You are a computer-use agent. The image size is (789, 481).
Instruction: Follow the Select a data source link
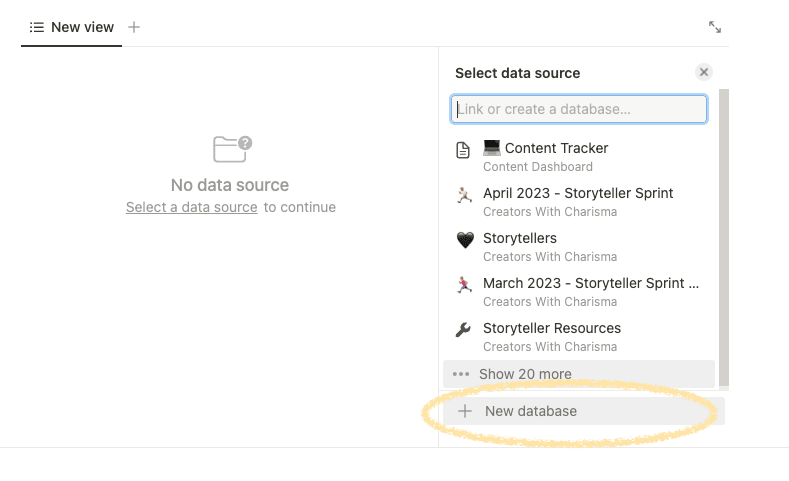pyautogui.click(x=191, y=207)
